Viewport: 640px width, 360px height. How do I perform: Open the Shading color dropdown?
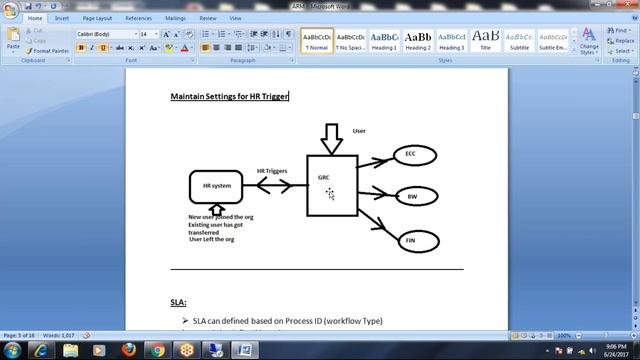(x=273, y=48)
